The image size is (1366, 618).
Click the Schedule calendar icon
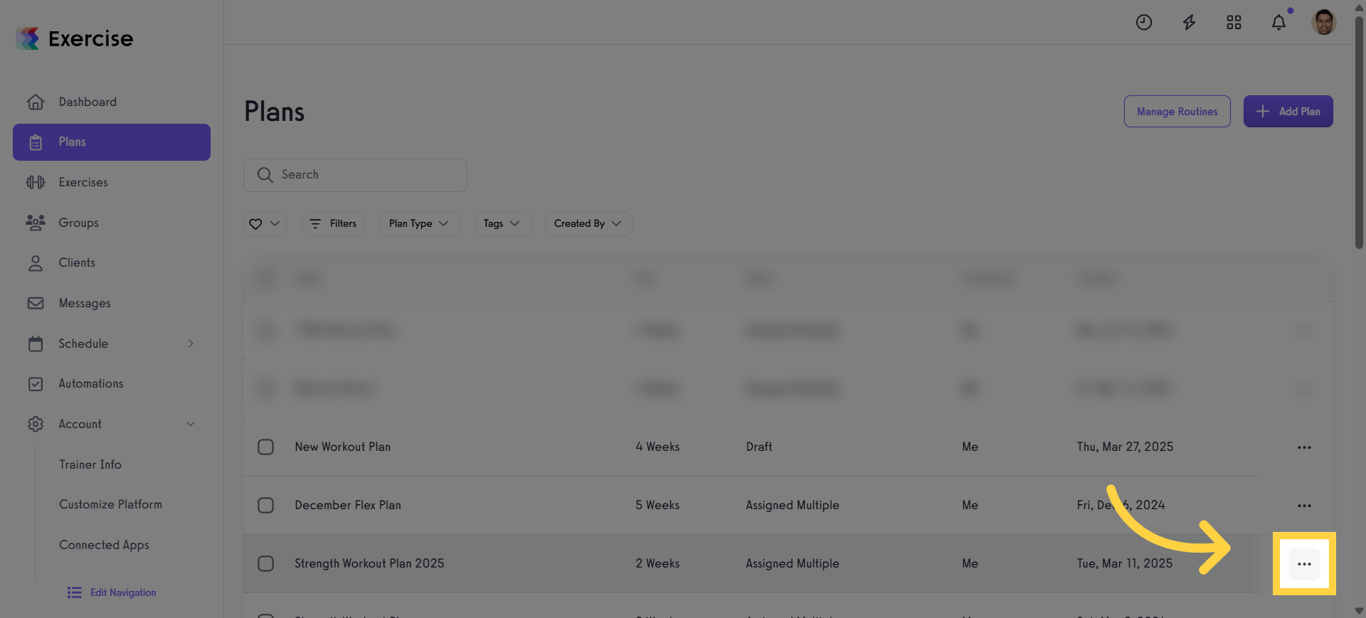pyautogui.click(x=35, y=344)
